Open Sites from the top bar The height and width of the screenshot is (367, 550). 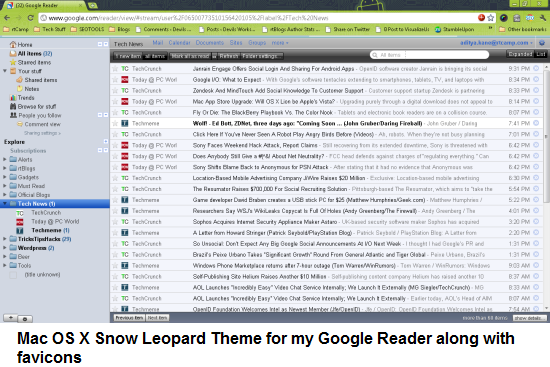[236, 42]
